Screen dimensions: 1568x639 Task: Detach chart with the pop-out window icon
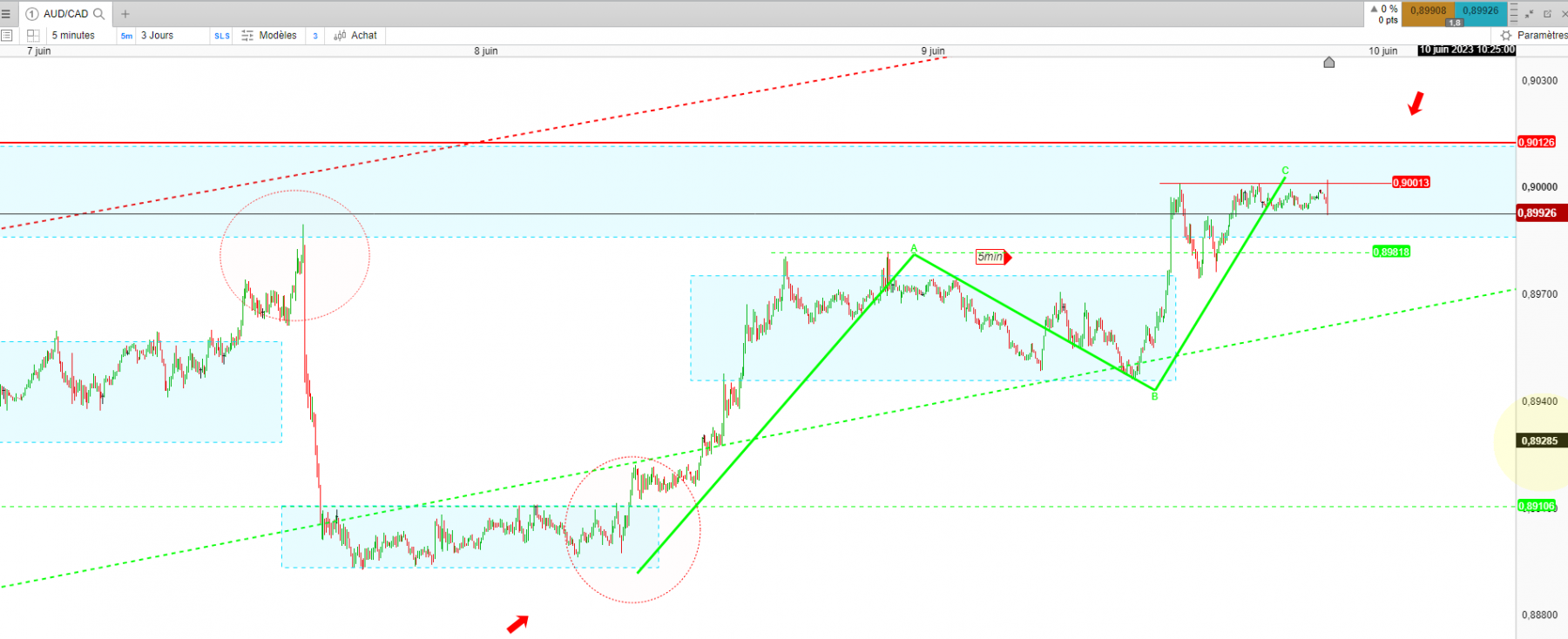[1548, 13]
